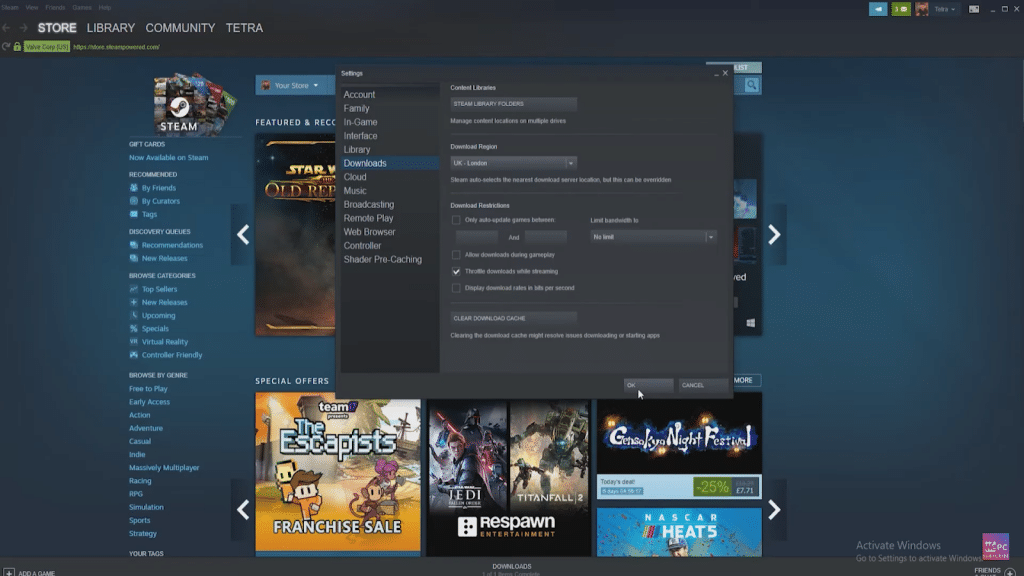Select the Top Sellers star icon

pos(135,289)
